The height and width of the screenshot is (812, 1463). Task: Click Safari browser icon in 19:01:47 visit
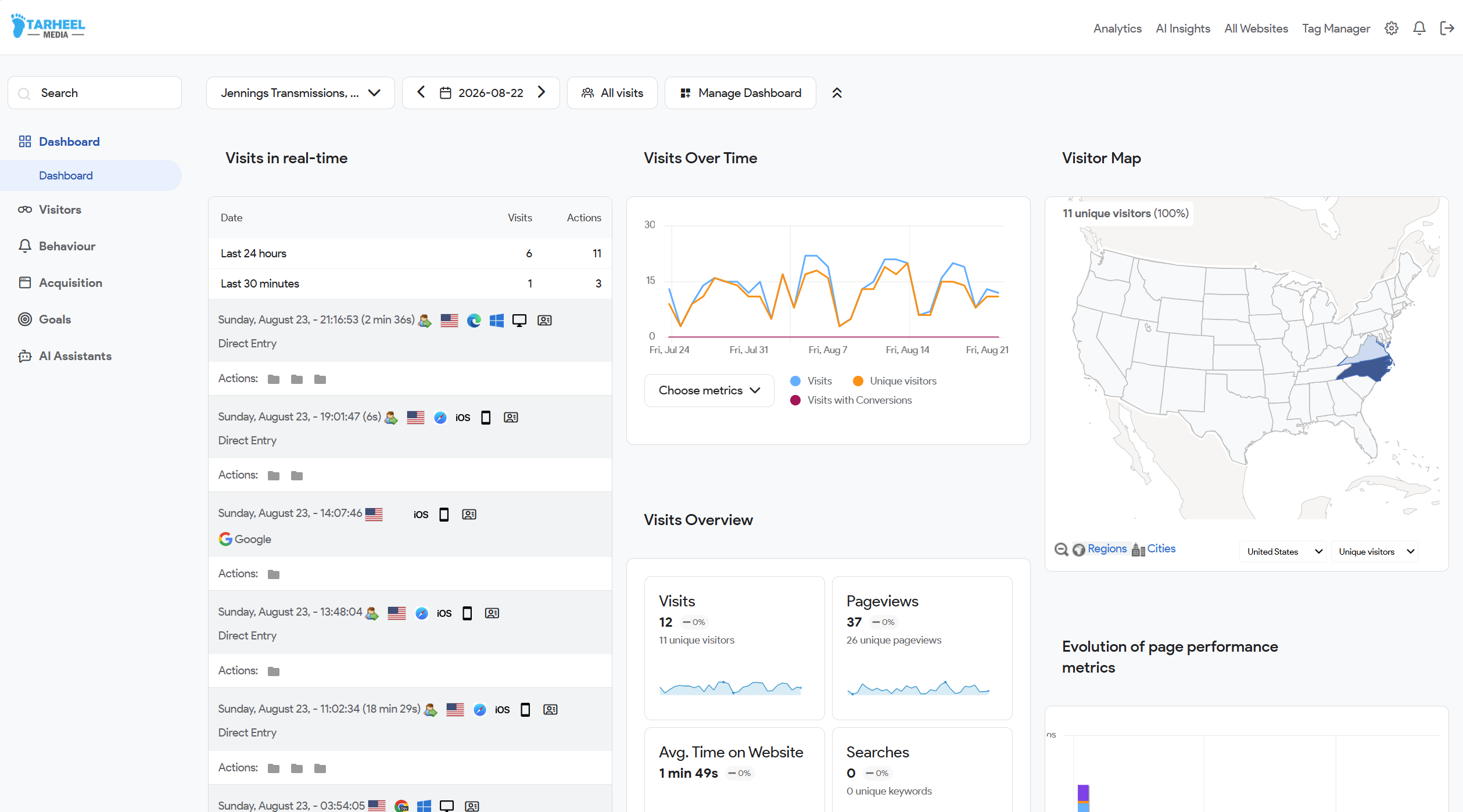coord(440,418)
